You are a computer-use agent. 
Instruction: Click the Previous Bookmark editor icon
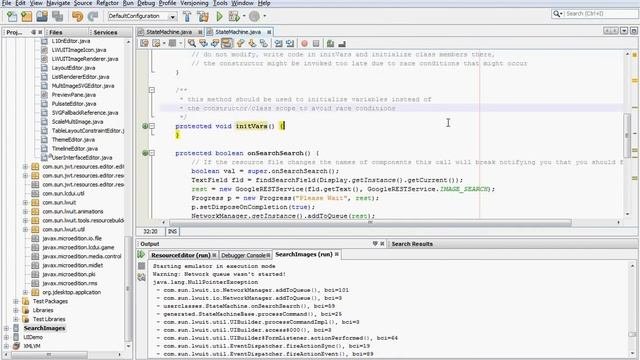[x=240, y=43]
